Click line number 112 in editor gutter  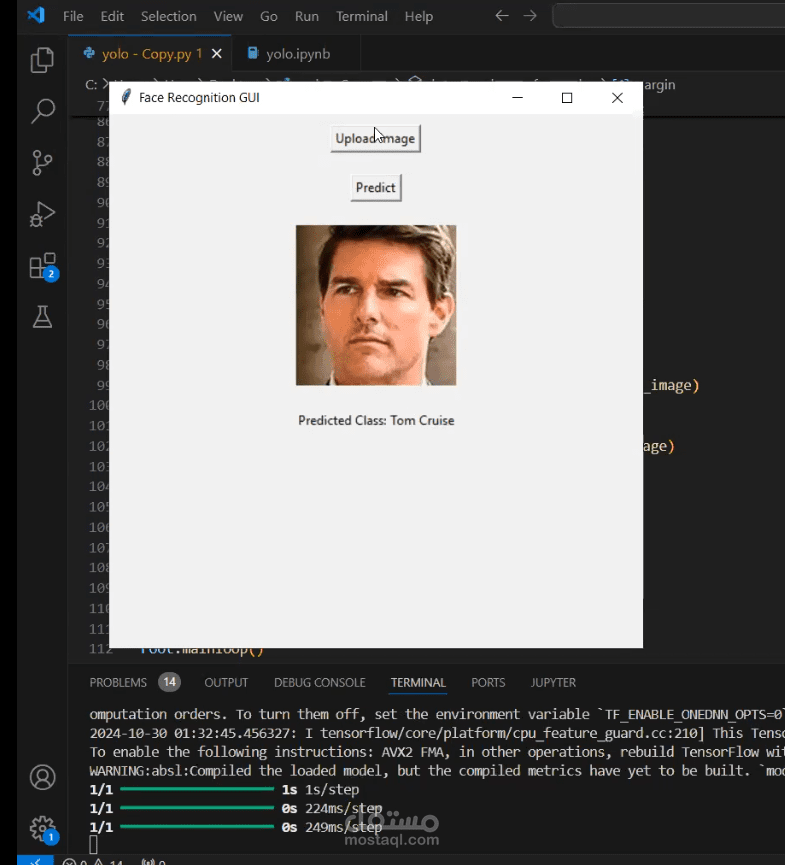click(x=100, y=649)
